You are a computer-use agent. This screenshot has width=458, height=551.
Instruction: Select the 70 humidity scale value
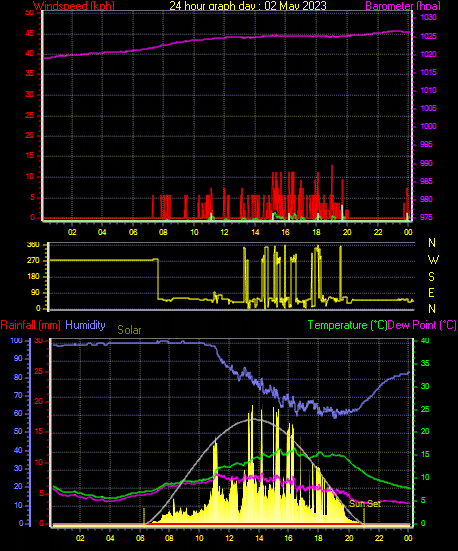coord(18,395)
